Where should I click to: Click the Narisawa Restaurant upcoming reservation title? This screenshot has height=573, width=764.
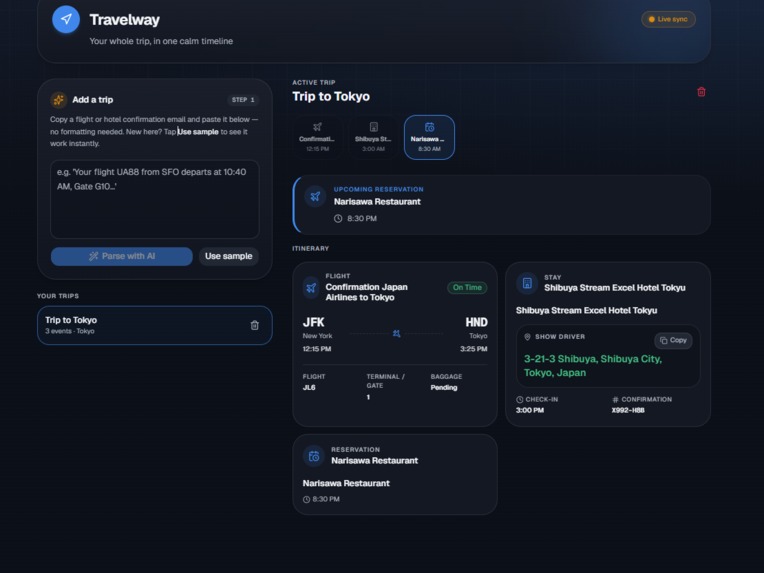click(x=377, y=202)
